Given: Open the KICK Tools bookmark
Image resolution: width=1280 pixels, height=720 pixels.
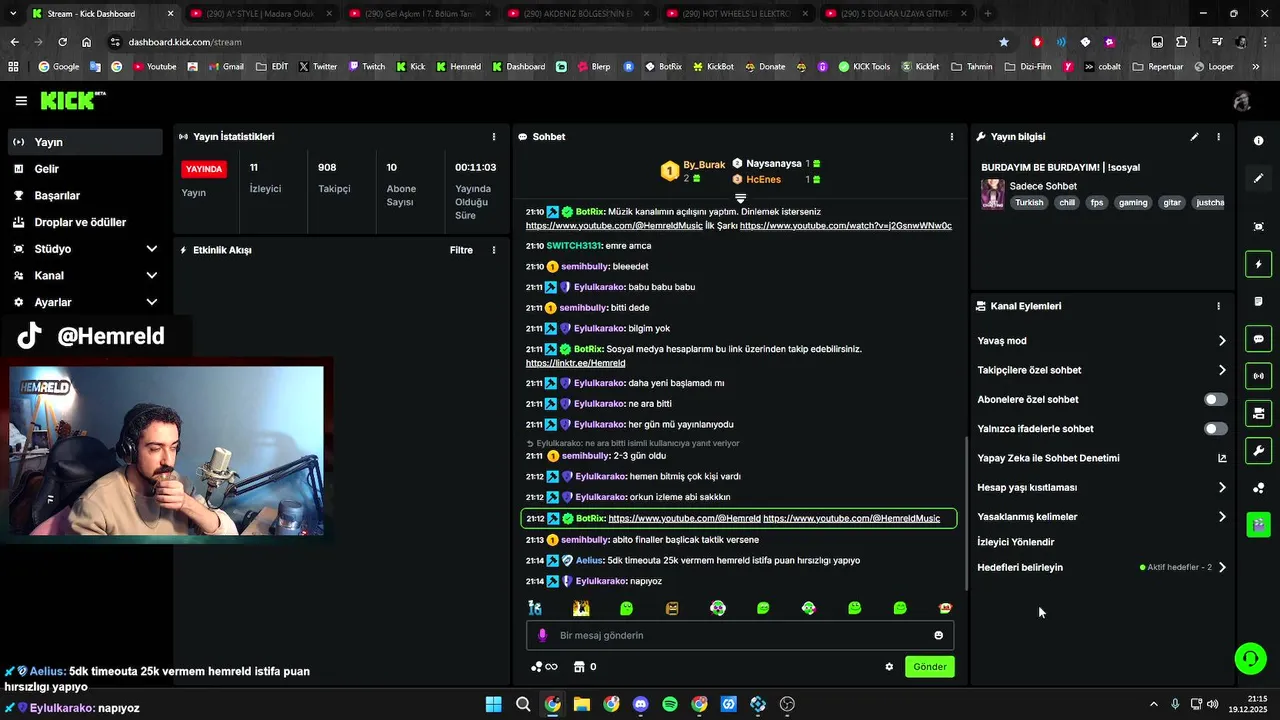Looking at the screenshot, I should (864, 67).
